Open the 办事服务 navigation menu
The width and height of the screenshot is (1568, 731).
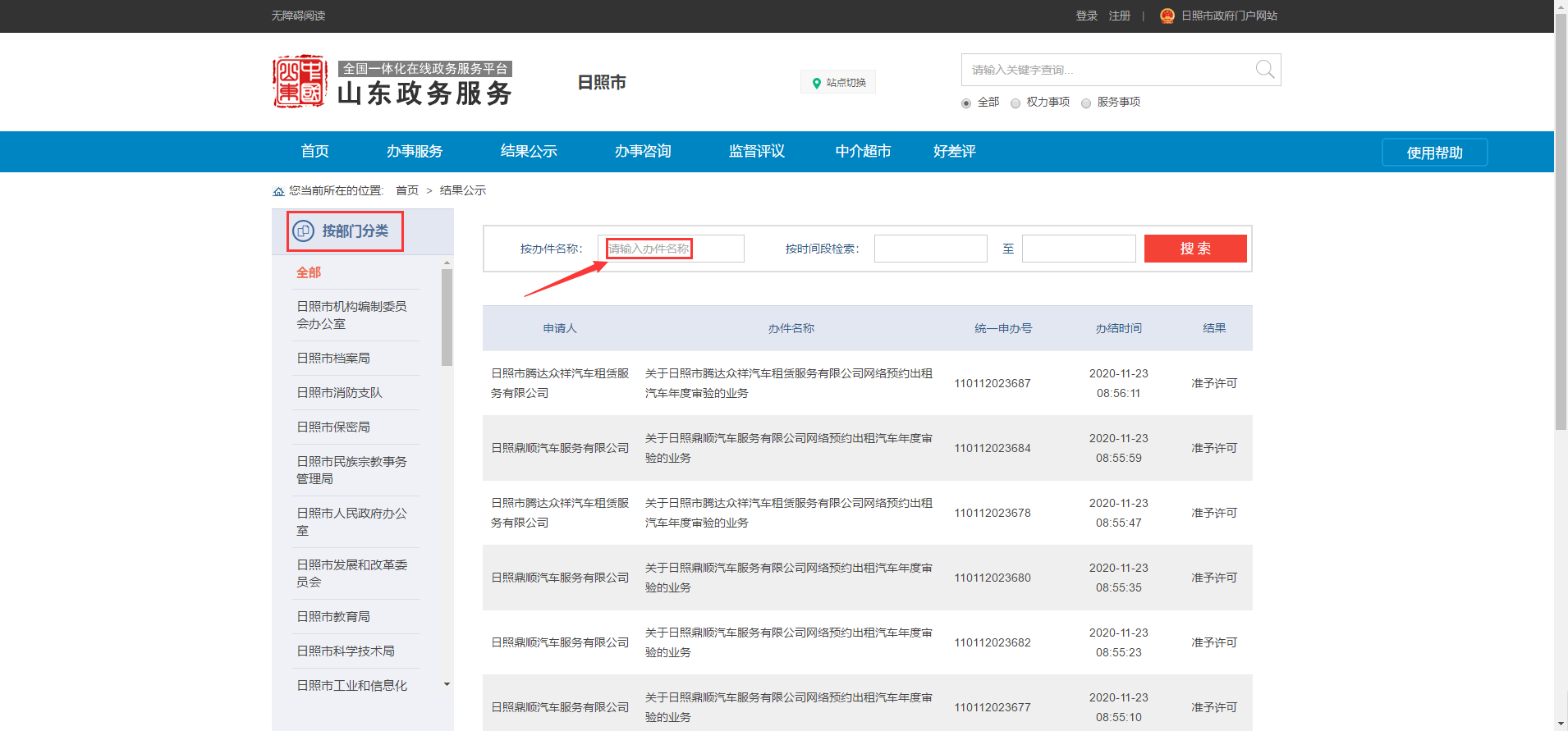(x=415, y=152)
